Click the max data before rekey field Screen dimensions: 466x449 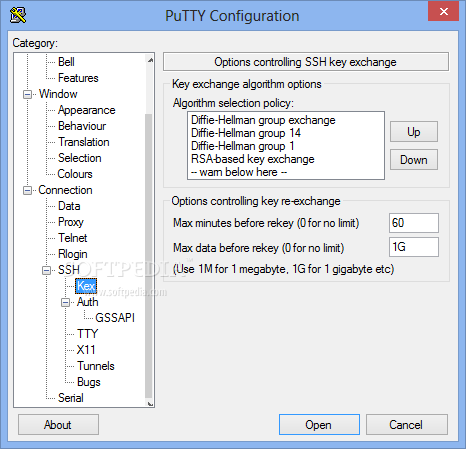click(x=414, y=247)
